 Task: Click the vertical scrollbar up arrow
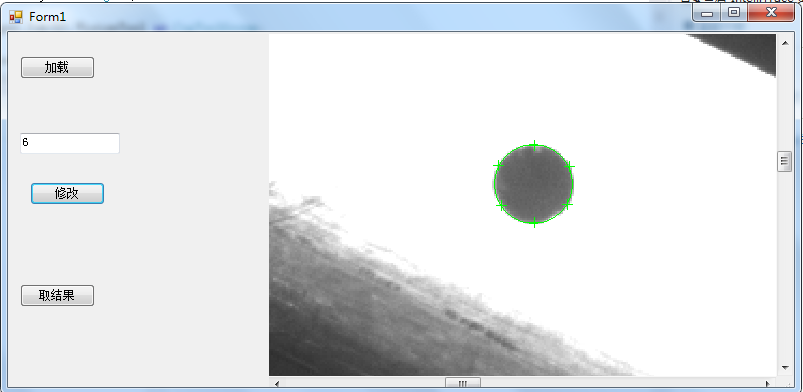pos(785,43)
